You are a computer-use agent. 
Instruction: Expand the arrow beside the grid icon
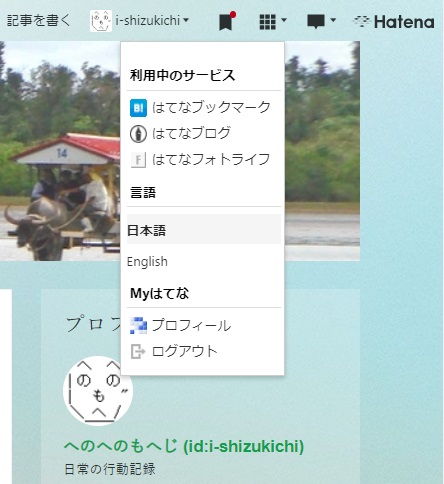pos(284,20)
